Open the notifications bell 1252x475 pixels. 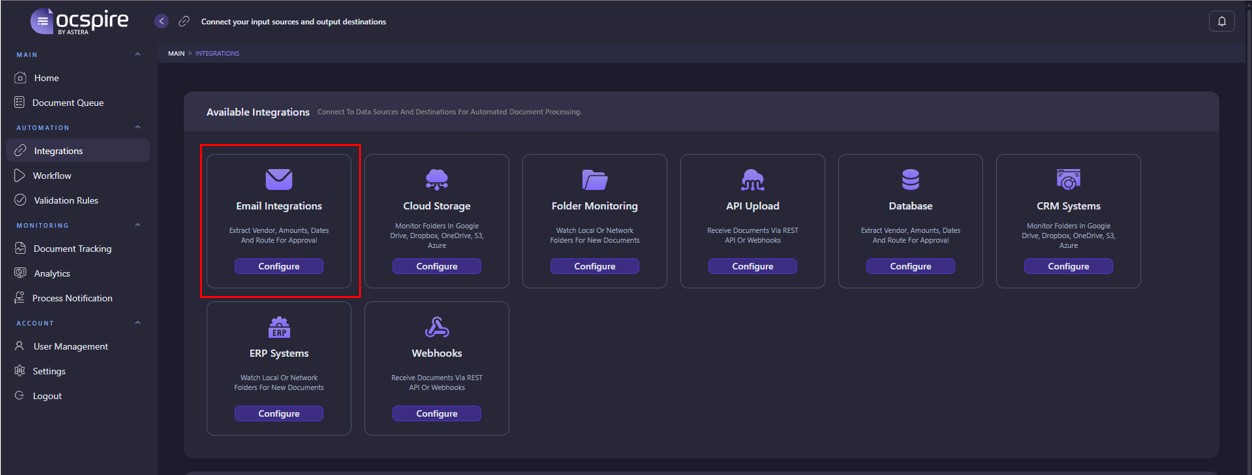pyautogui.click(x=1221, y=21)
